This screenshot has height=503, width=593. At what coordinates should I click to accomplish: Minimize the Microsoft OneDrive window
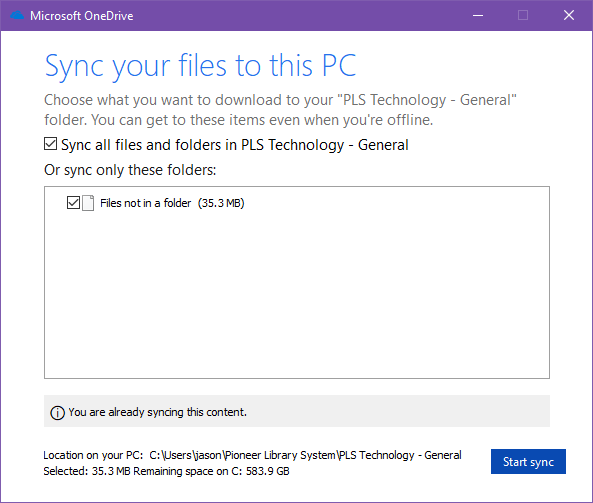coord(478,16)
